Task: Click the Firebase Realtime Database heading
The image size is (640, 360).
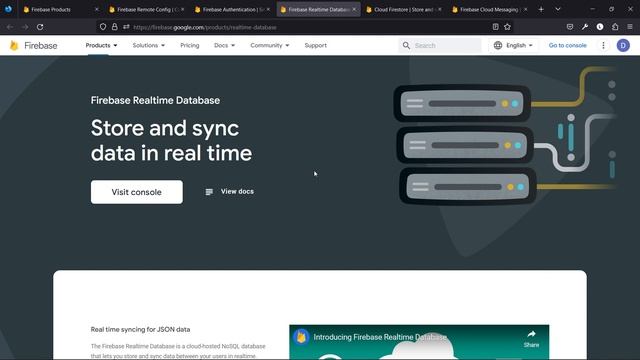Action: pos(155,100)
